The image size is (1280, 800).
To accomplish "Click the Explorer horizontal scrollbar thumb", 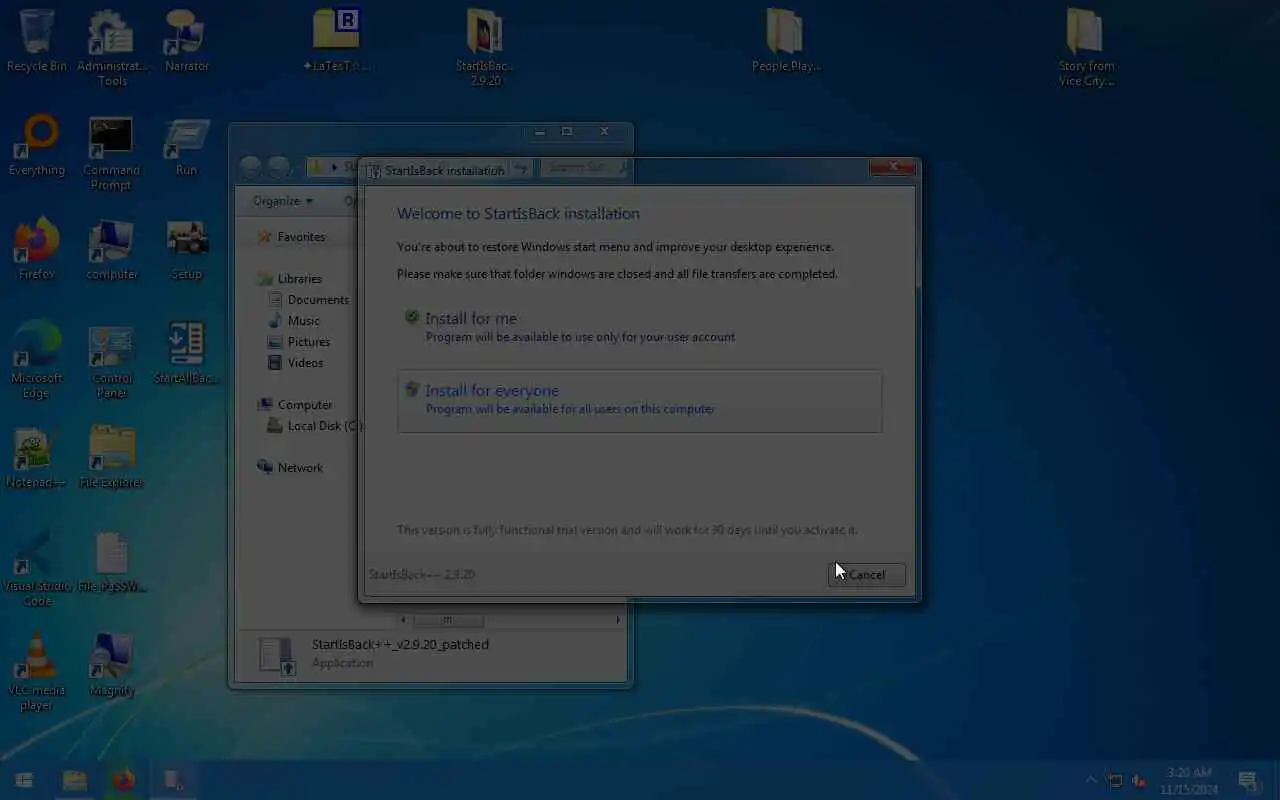I will (448, 620).
